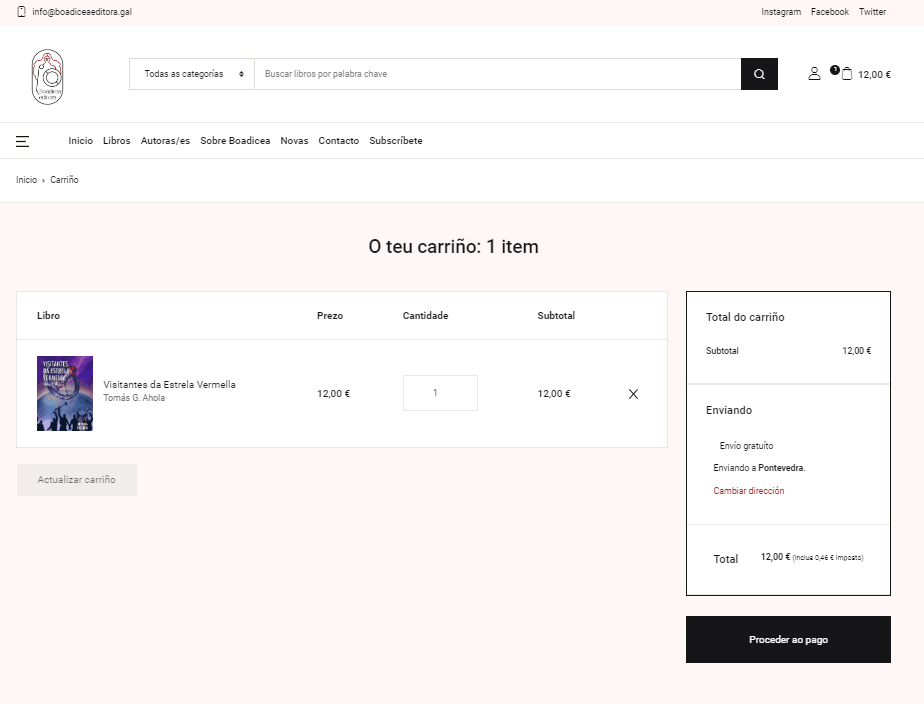Open Todas as categorías dropdown

point(192,74)
